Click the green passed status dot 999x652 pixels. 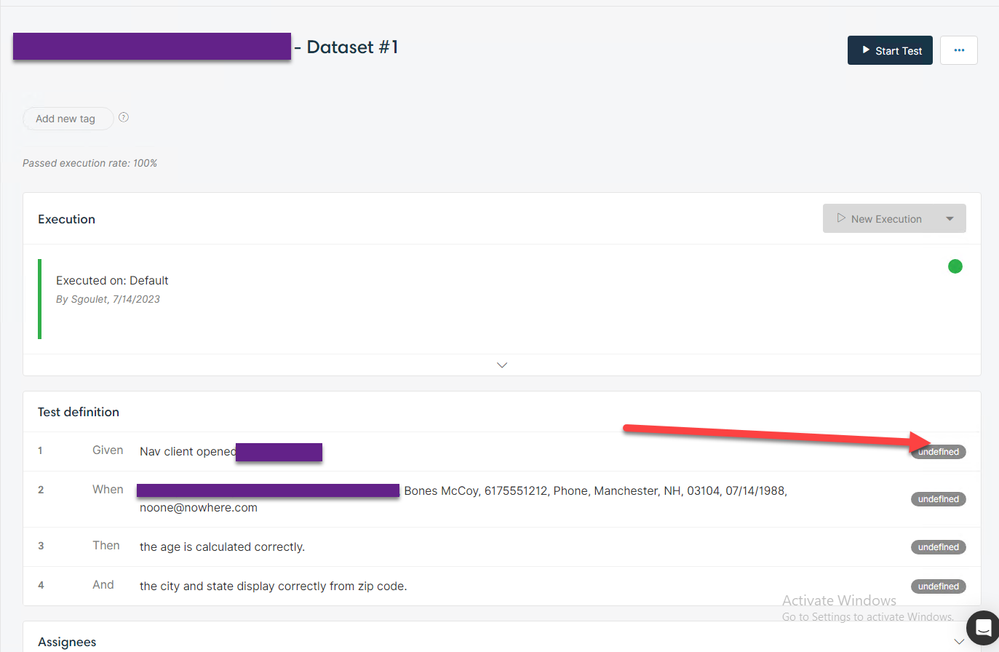(x=954, y=266)
